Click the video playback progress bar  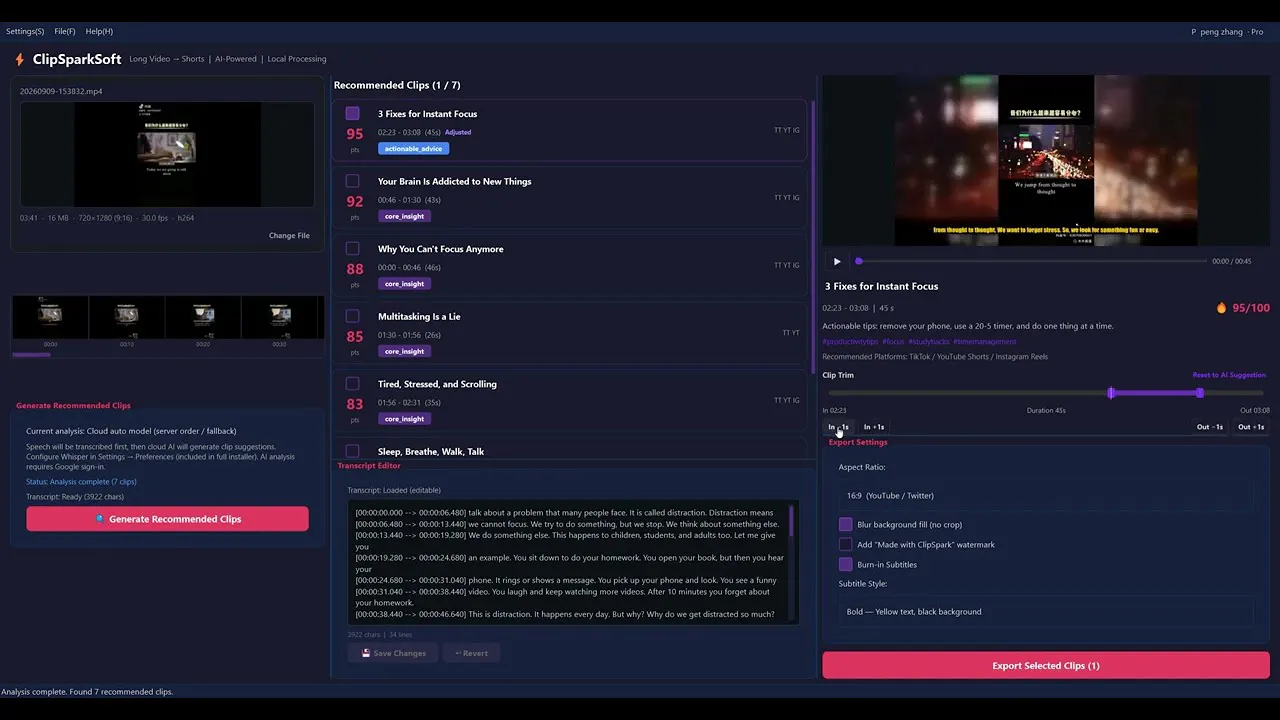(1030, 261)
